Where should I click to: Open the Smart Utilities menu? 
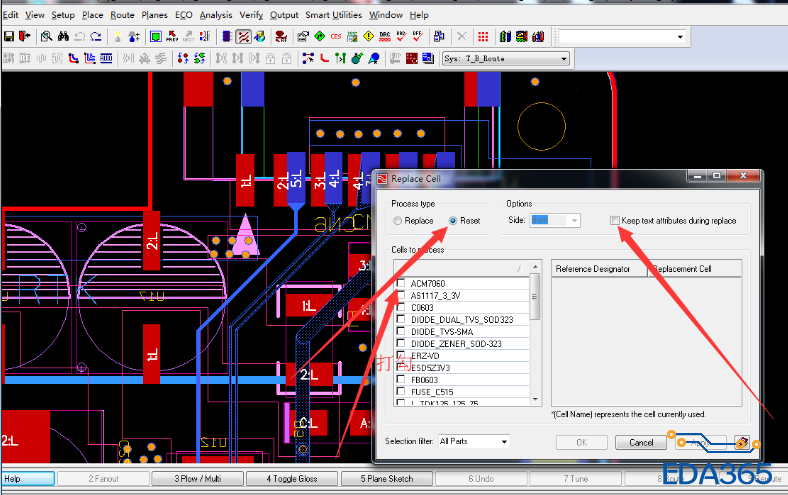(x=333, y=15)
